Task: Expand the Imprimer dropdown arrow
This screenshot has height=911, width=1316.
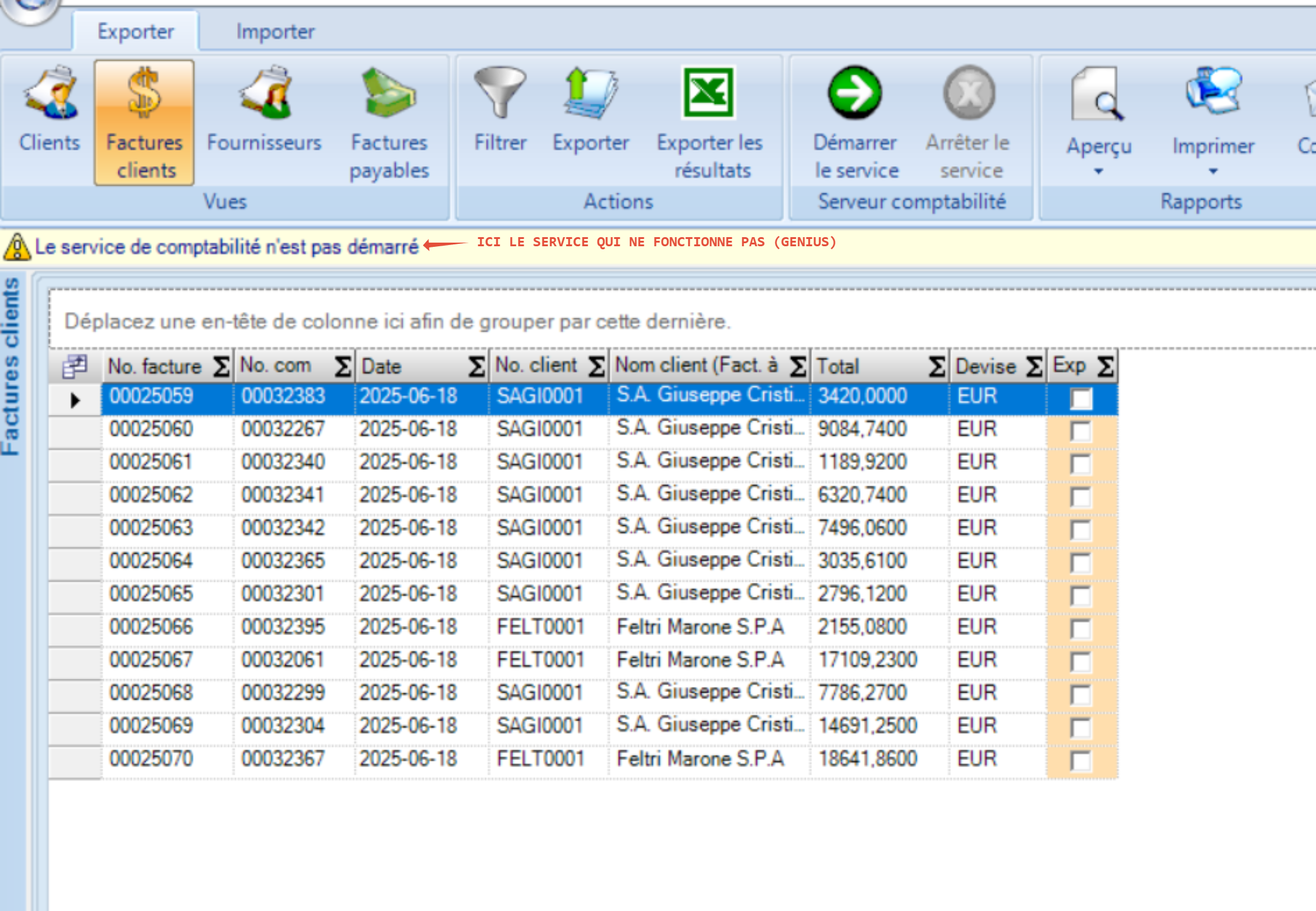Action: pos(1213,172)
